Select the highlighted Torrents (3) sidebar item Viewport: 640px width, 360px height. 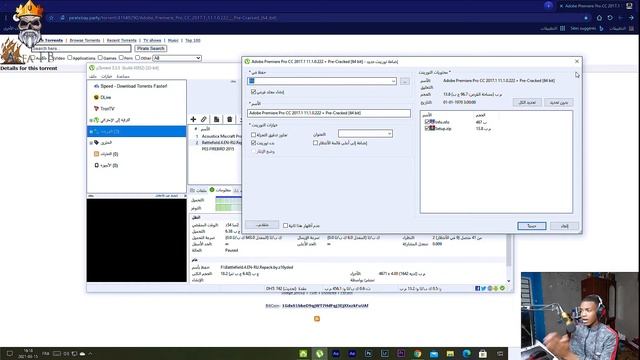pos(136,131)
